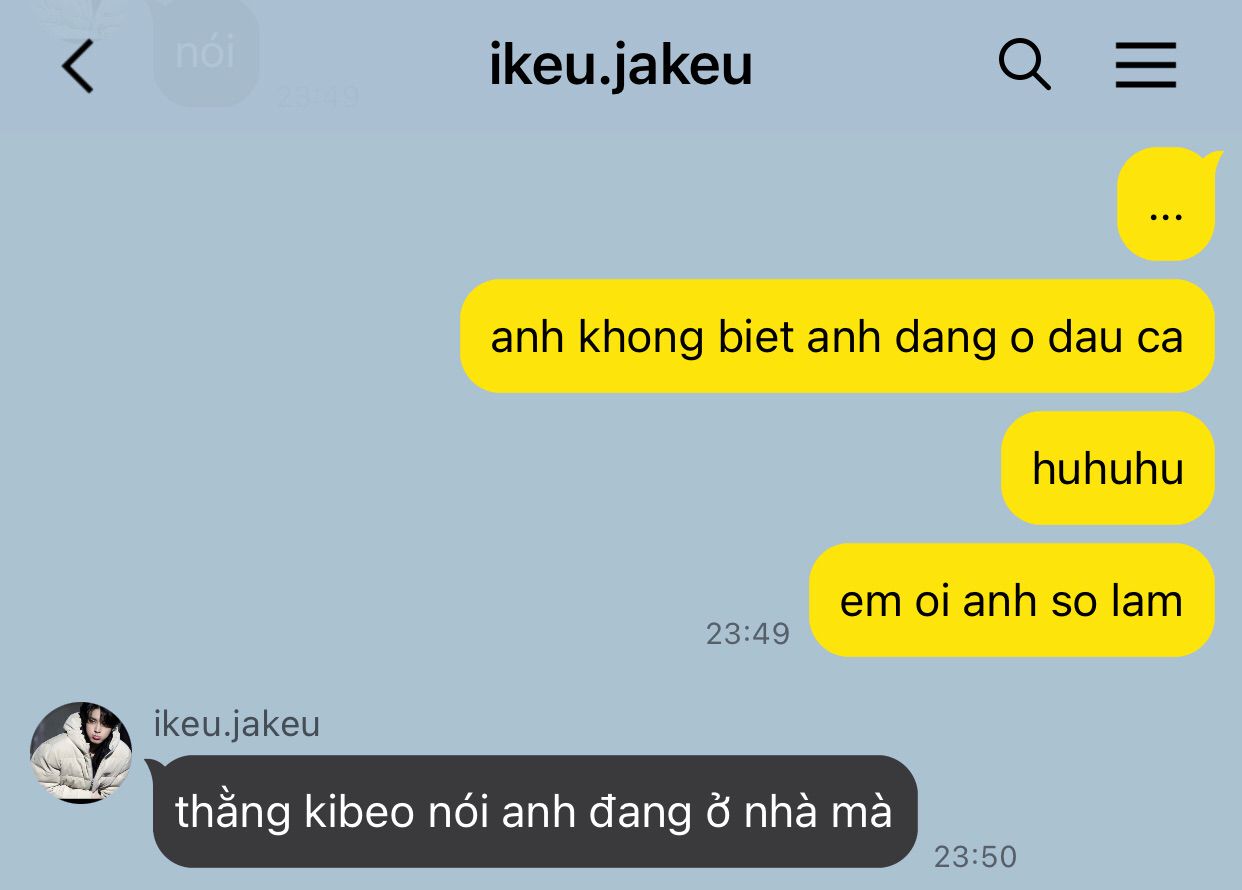Click the word "dau" in the long yellow message
The image size is (1242, 890).
tap(1085, 338)
